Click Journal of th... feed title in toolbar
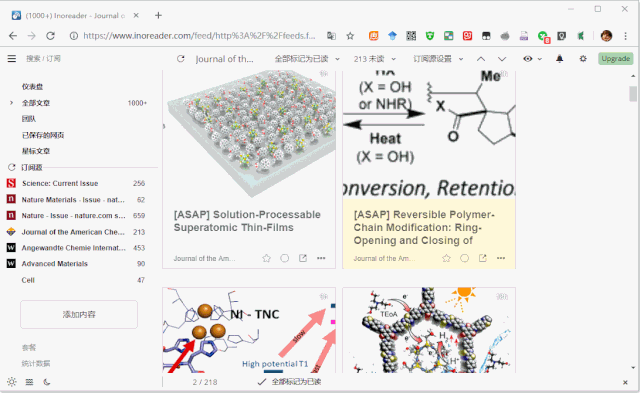Screen dimensions: 640x393 coord(224,59)
